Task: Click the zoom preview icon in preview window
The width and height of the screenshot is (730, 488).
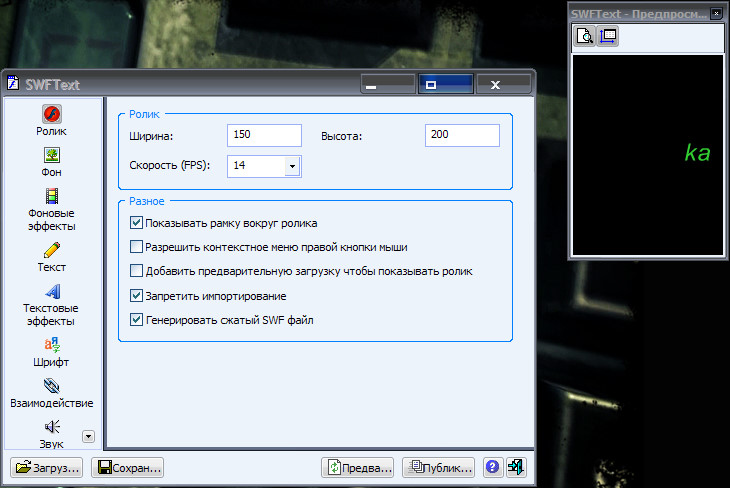Action: pyautogui.click(x=584, y=36)
